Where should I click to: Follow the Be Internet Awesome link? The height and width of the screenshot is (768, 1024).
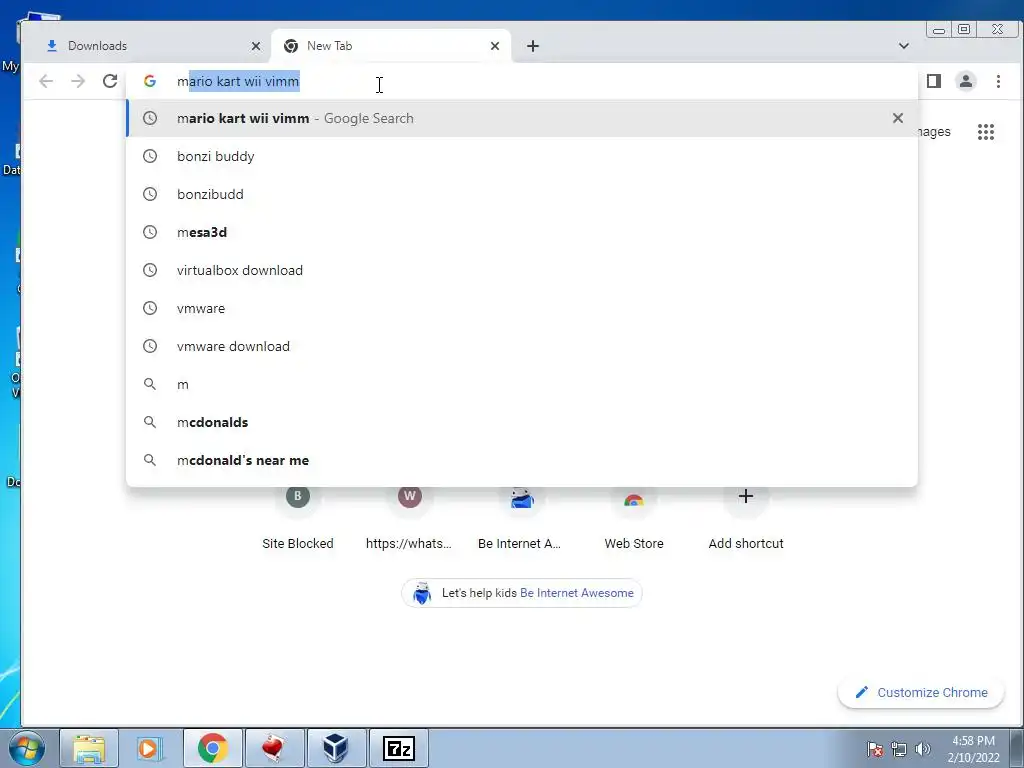click(577, 593)
